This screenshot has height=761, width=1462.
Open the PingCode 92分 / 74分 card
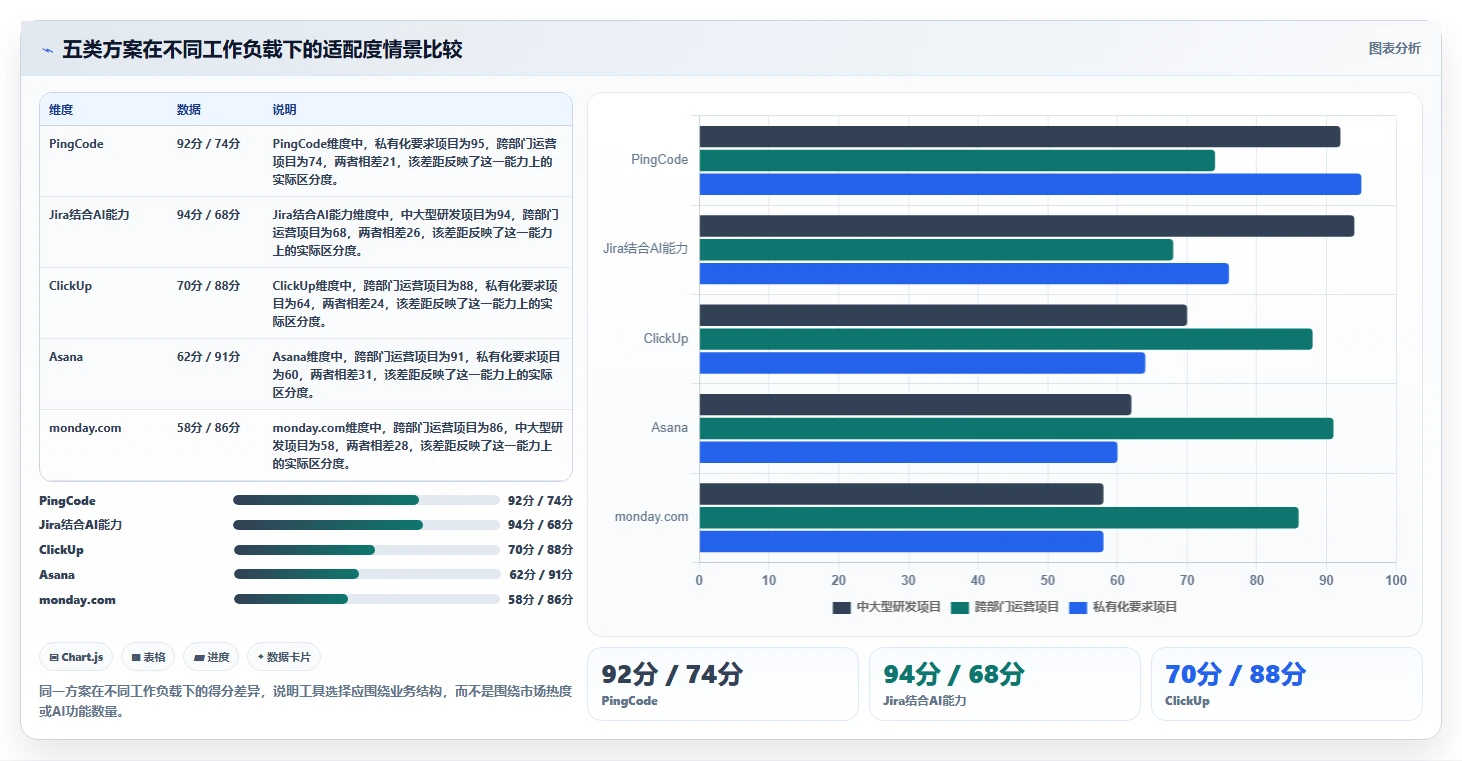[723, 684]
